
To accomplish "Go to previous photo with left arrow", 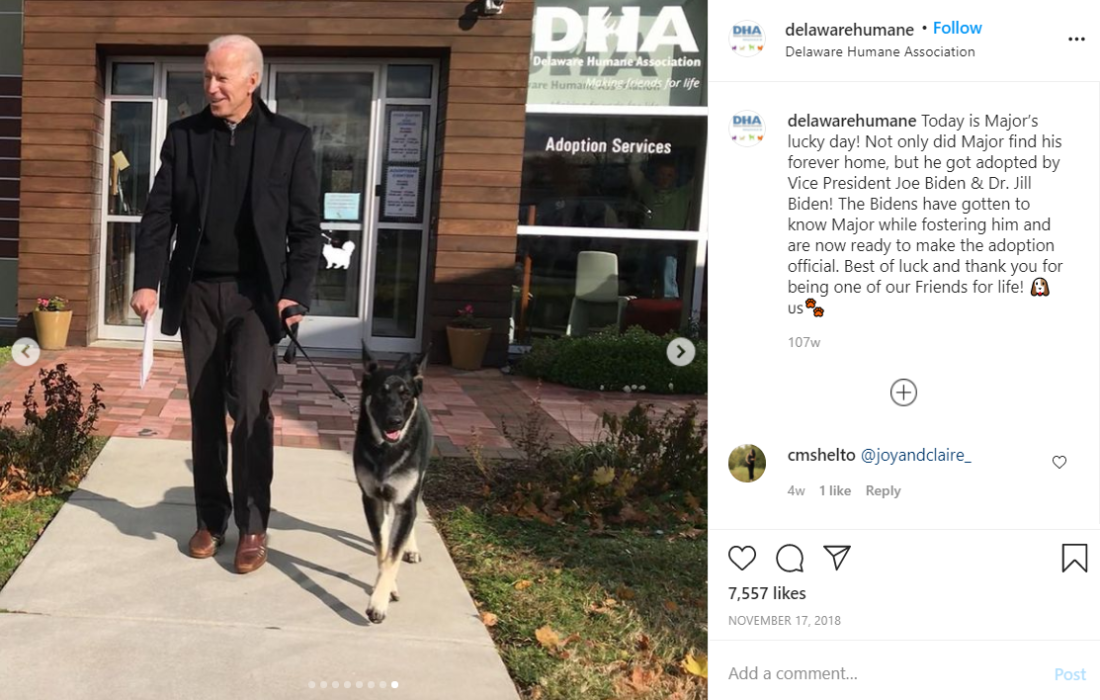I will 26,351.
